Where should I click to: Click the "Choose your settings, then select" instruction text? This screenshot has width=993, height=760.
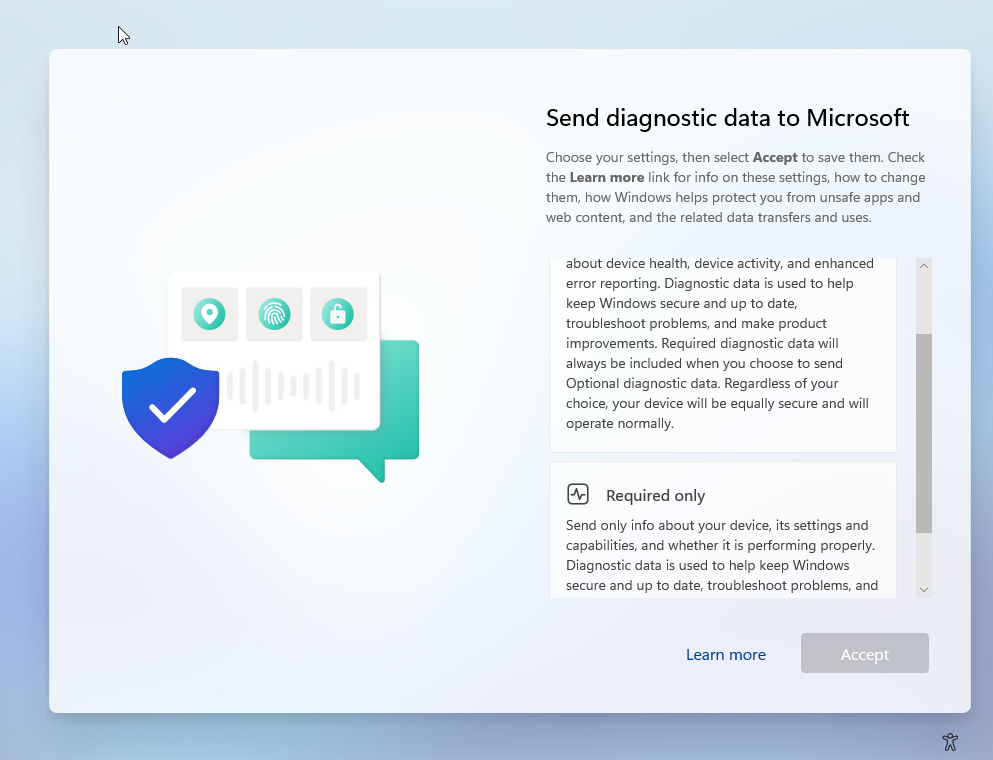[647, 157]
